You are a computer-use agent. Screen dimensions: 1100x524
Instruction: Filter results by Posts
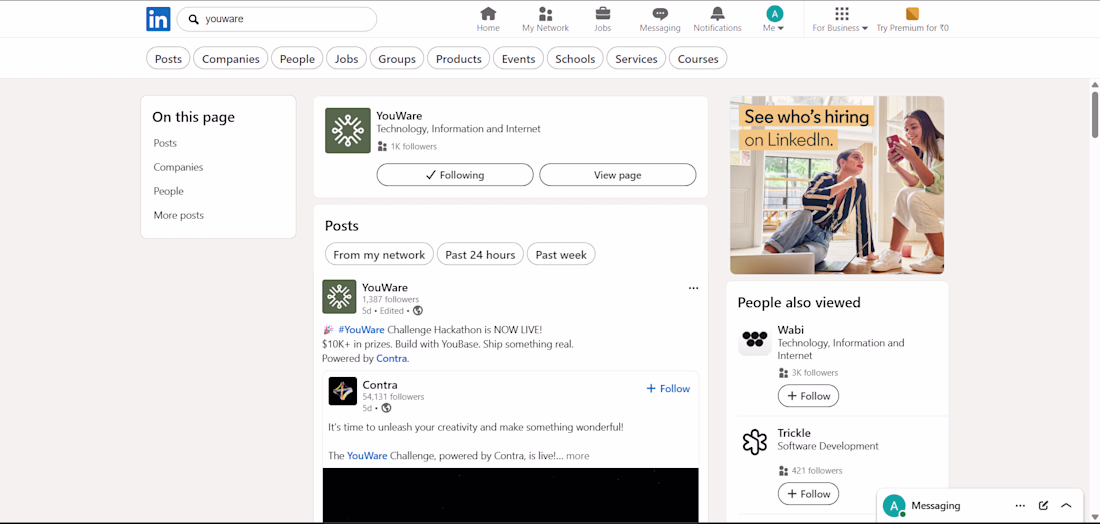(168, 59)
